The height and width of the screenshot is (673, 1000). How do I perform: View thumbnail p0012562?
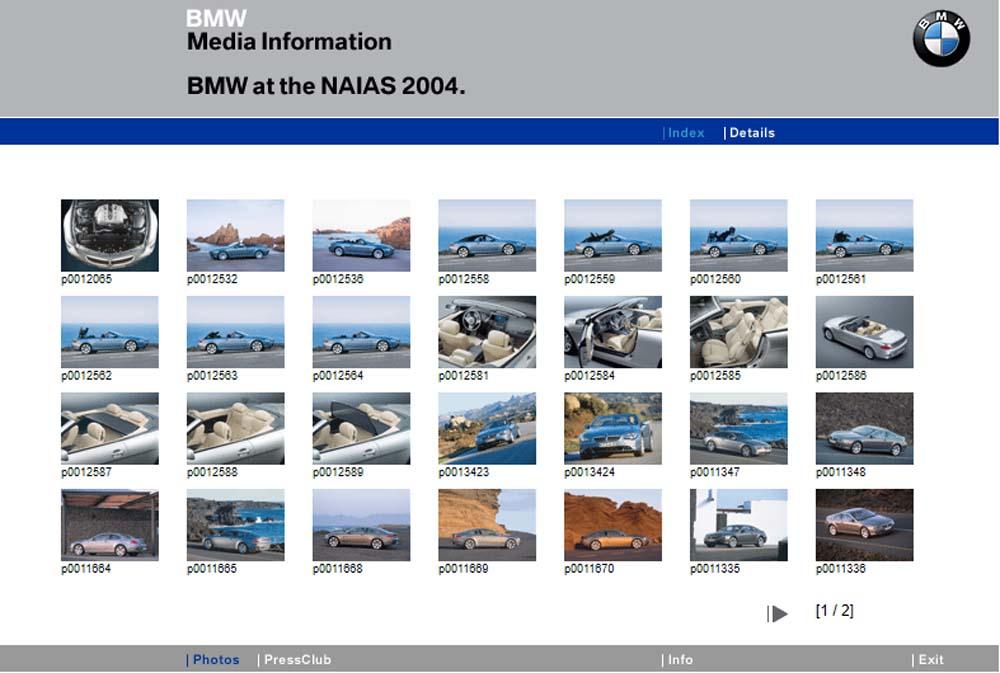pyautogui.click(x=110, y=332)
